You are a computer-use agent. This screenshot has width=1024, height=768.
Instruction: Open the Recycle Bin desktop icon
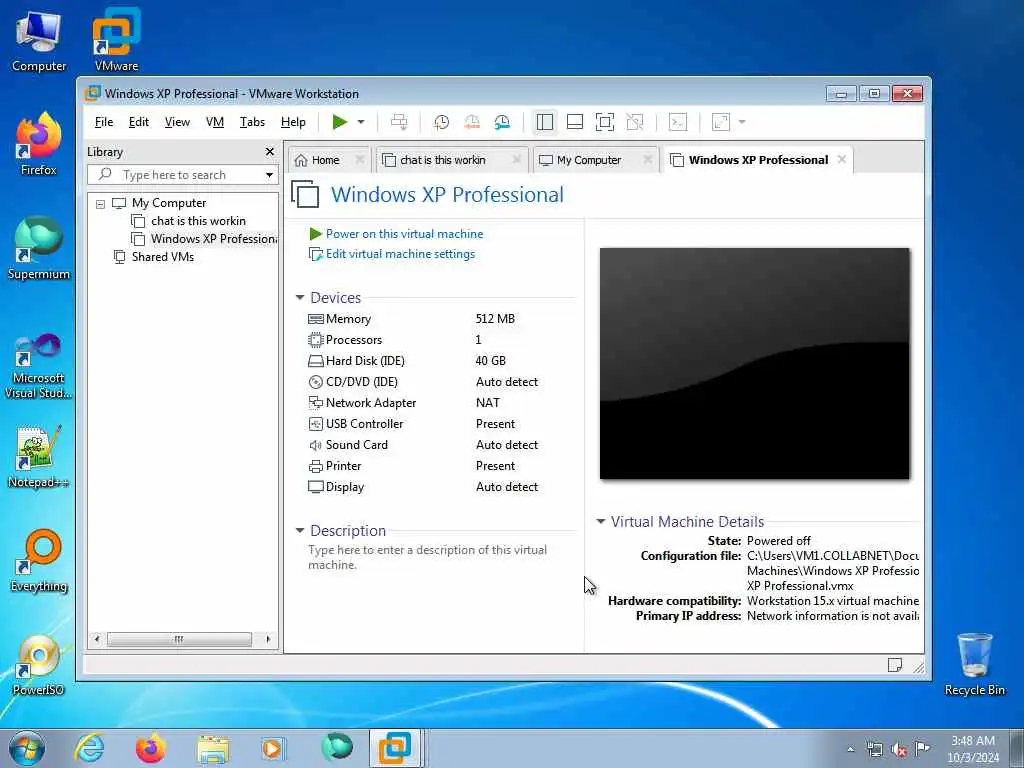[x=974, y=664]
